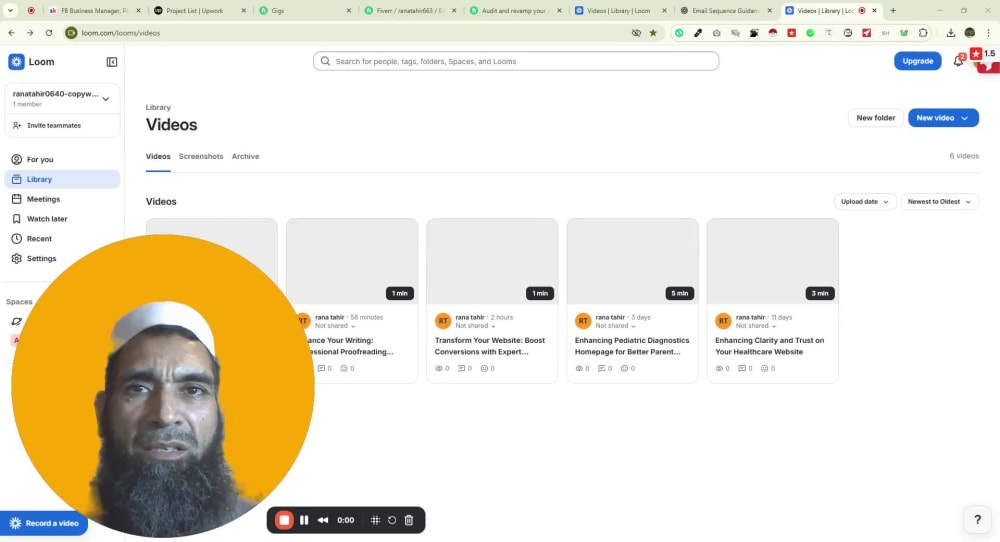The width and height of the screenshot is (1000, 542).
Task: Open the drawing grid tool in recorder bar
Action: pos(375,520)
